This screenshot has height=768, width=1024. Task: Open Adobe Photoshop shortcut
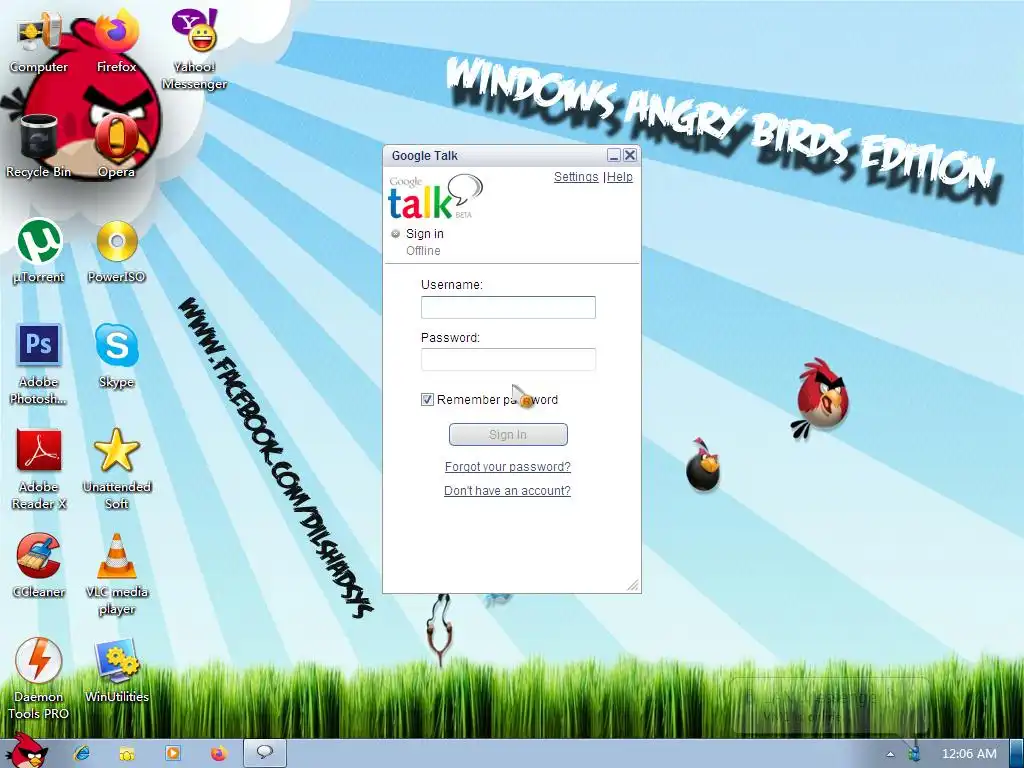click(38, 364)
